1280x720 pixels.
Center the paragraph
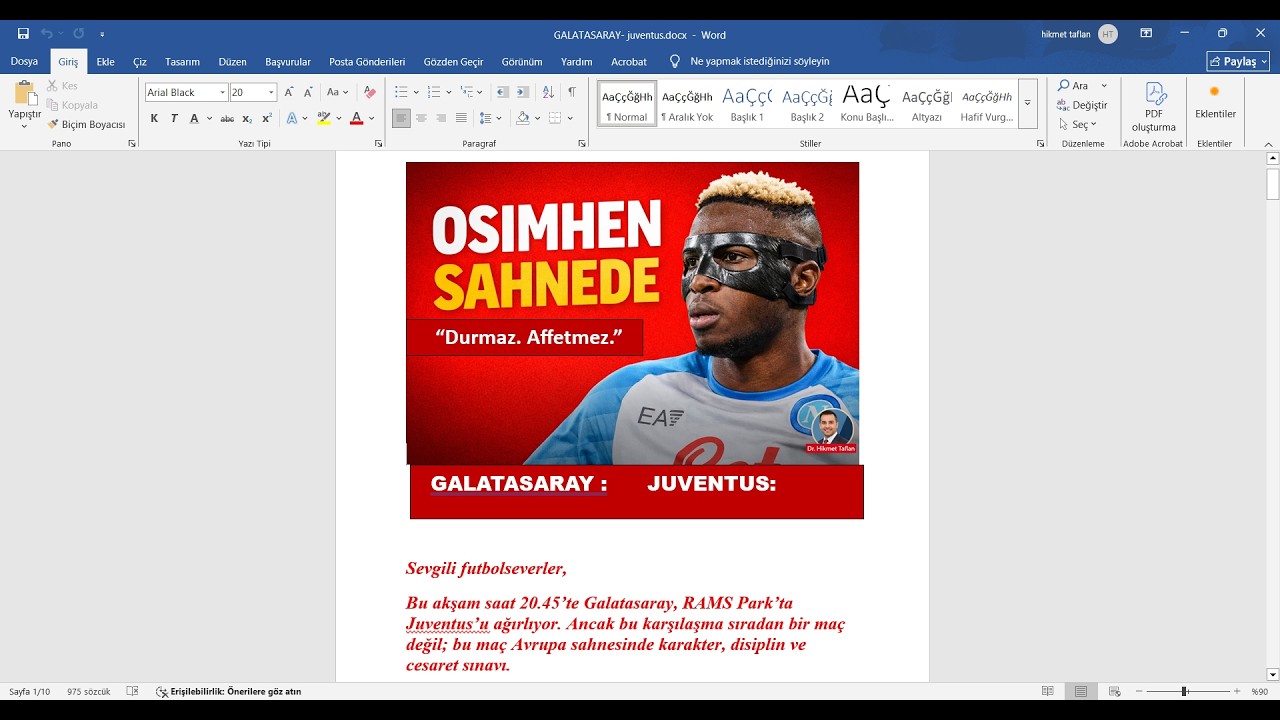tap(421, 118)
